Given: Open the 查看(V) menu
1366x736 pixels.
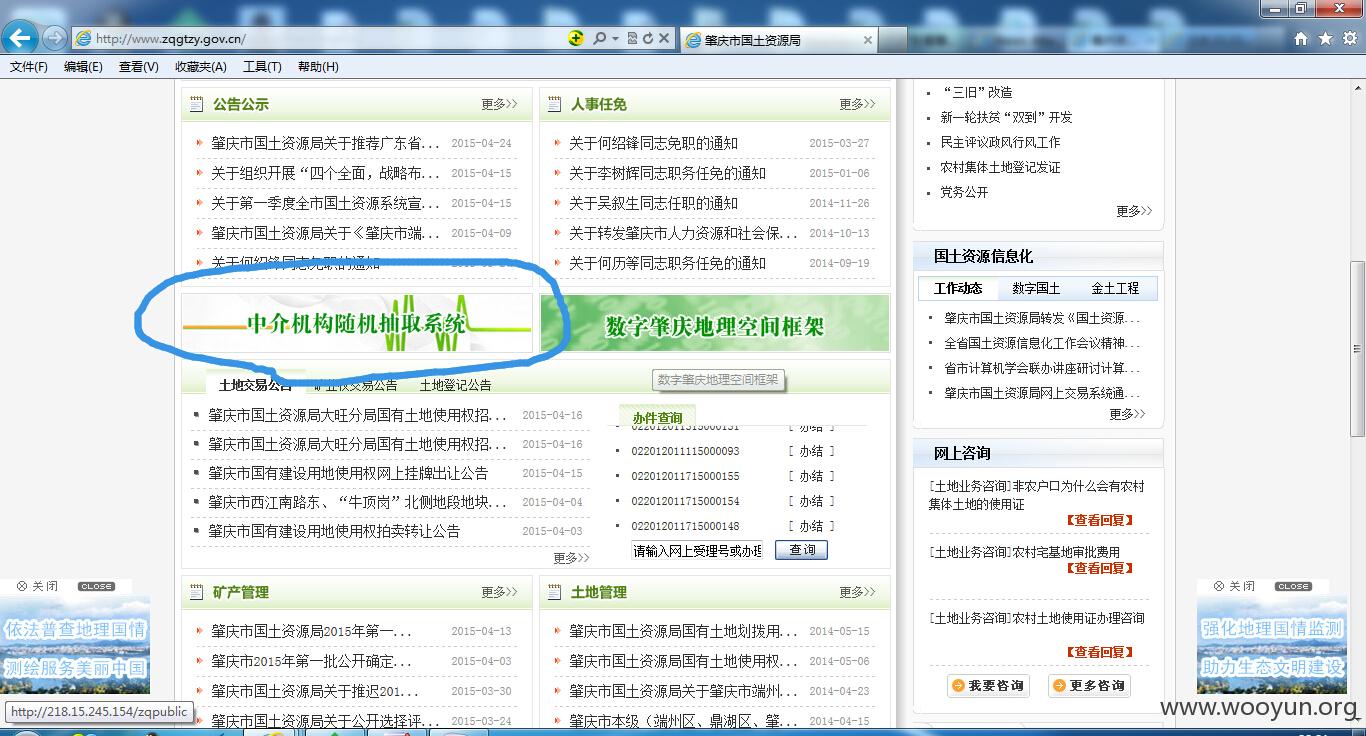Looking at the screenshot, I should (138, 67).
